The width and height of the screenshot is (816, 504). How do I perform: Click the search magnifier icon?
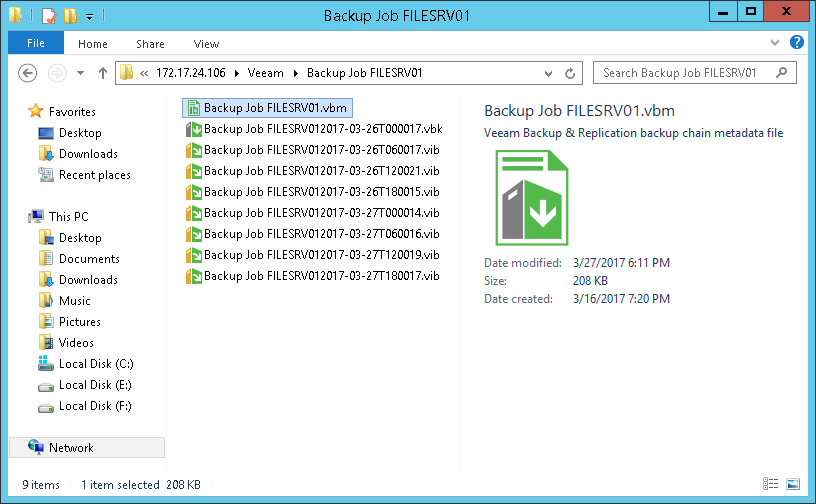(781, 73)
